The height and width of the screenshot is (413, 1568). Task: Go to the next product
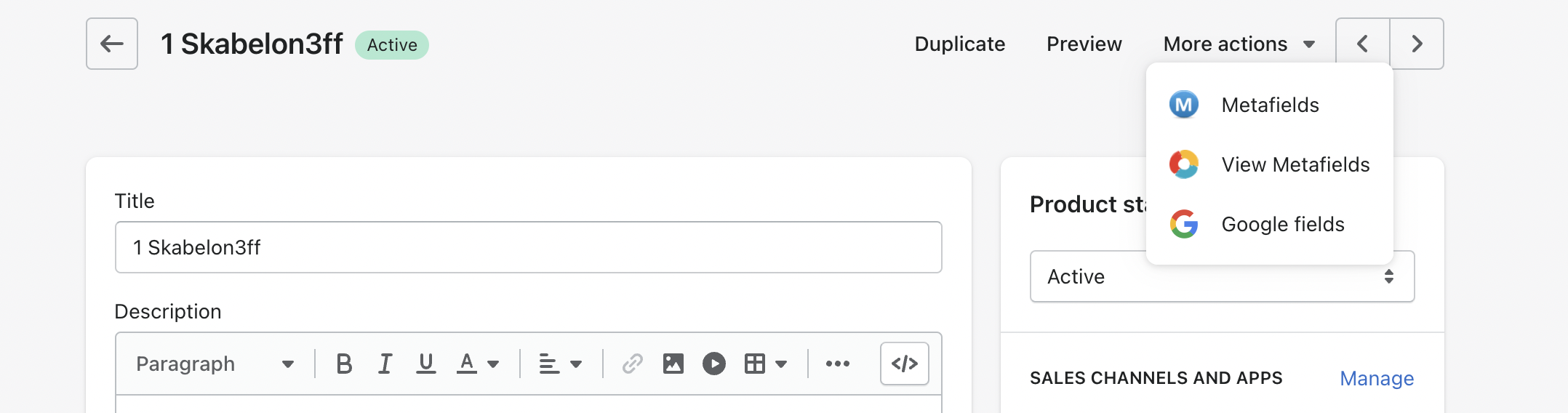(x=1417, y=44)
